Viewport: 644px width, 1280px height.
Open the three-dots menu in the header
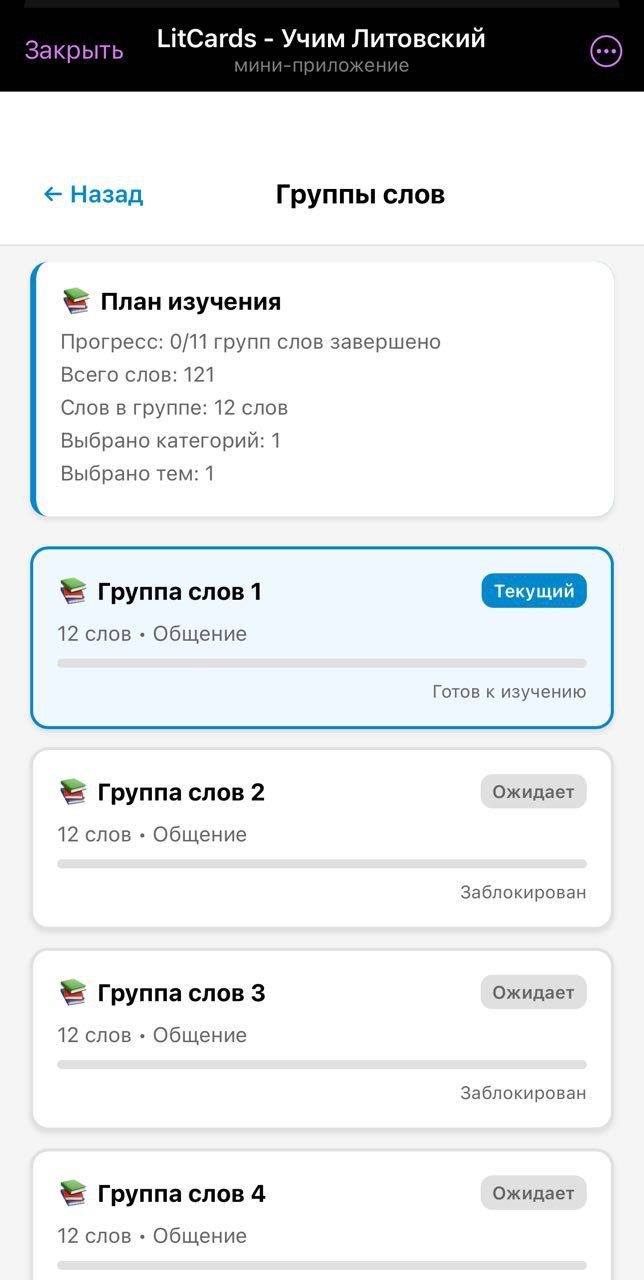point(604,52)
